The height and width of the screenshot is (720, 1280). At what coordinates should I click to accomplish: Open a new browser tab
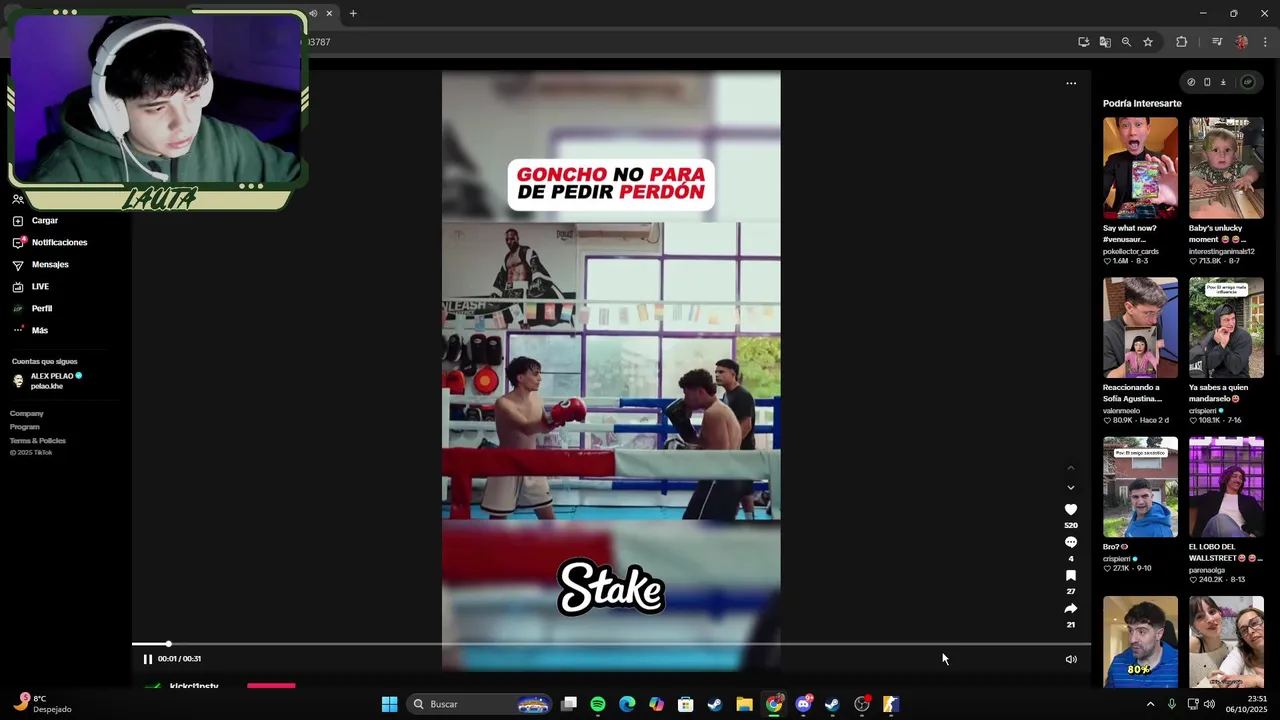(x=353, y=13)
